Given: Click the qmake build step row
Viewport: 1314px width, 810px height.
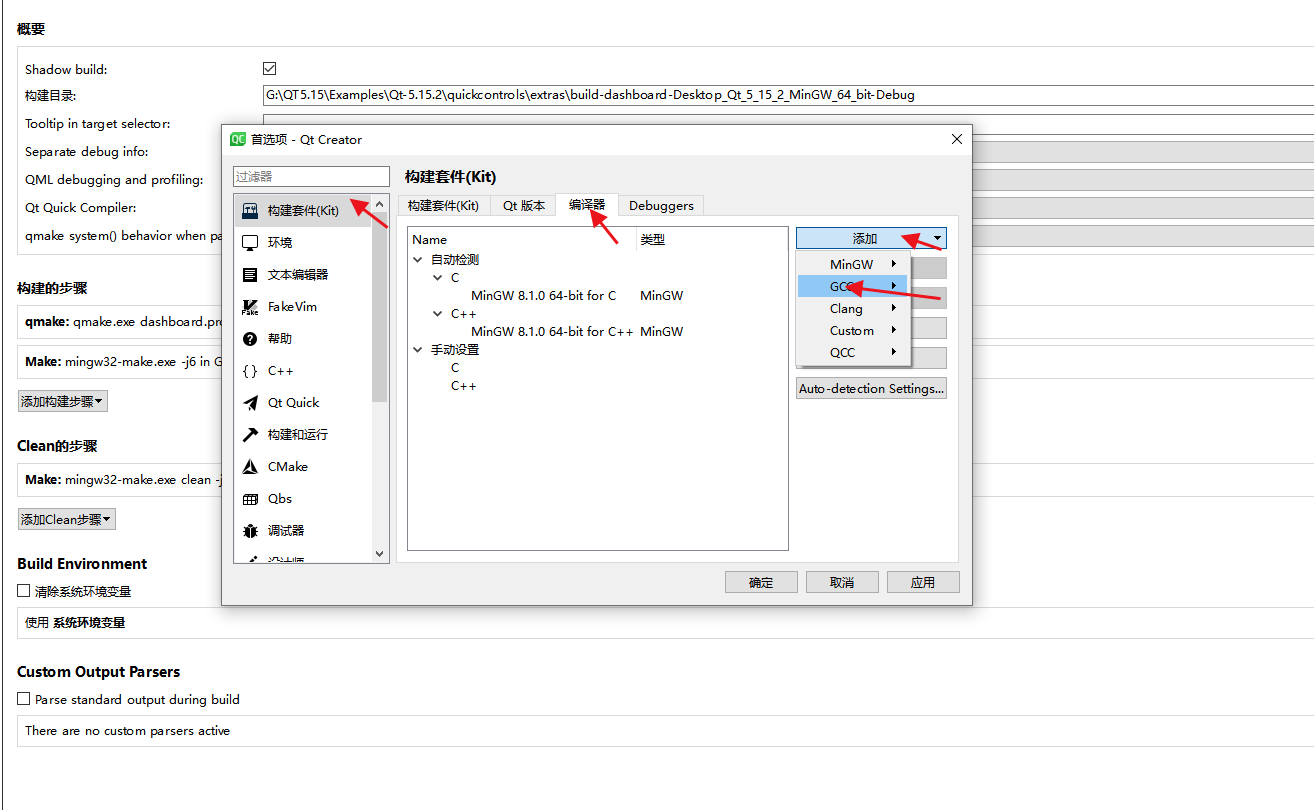Looking at the screenshot, I should tap(121, 322).
